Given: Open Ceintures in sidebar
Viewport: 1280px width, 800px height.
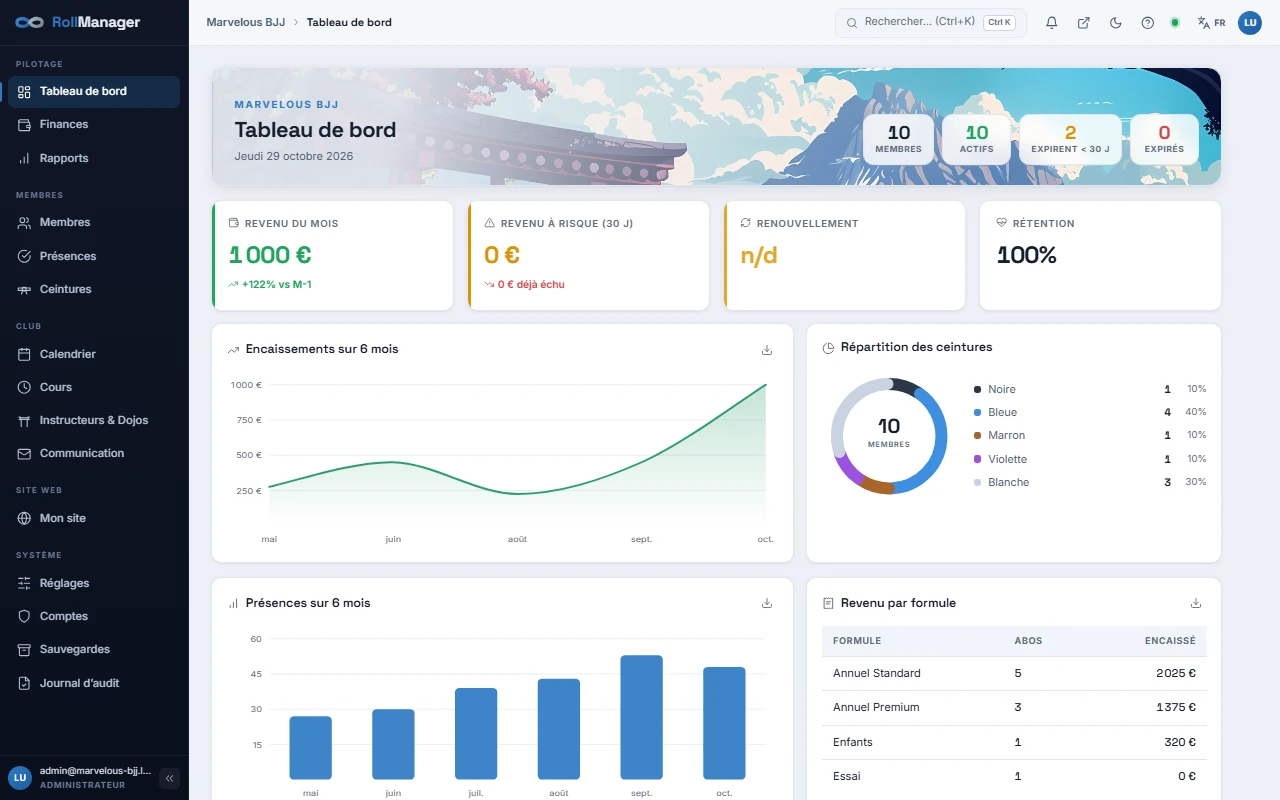Looking at the screenshot, I should (94, 289).
